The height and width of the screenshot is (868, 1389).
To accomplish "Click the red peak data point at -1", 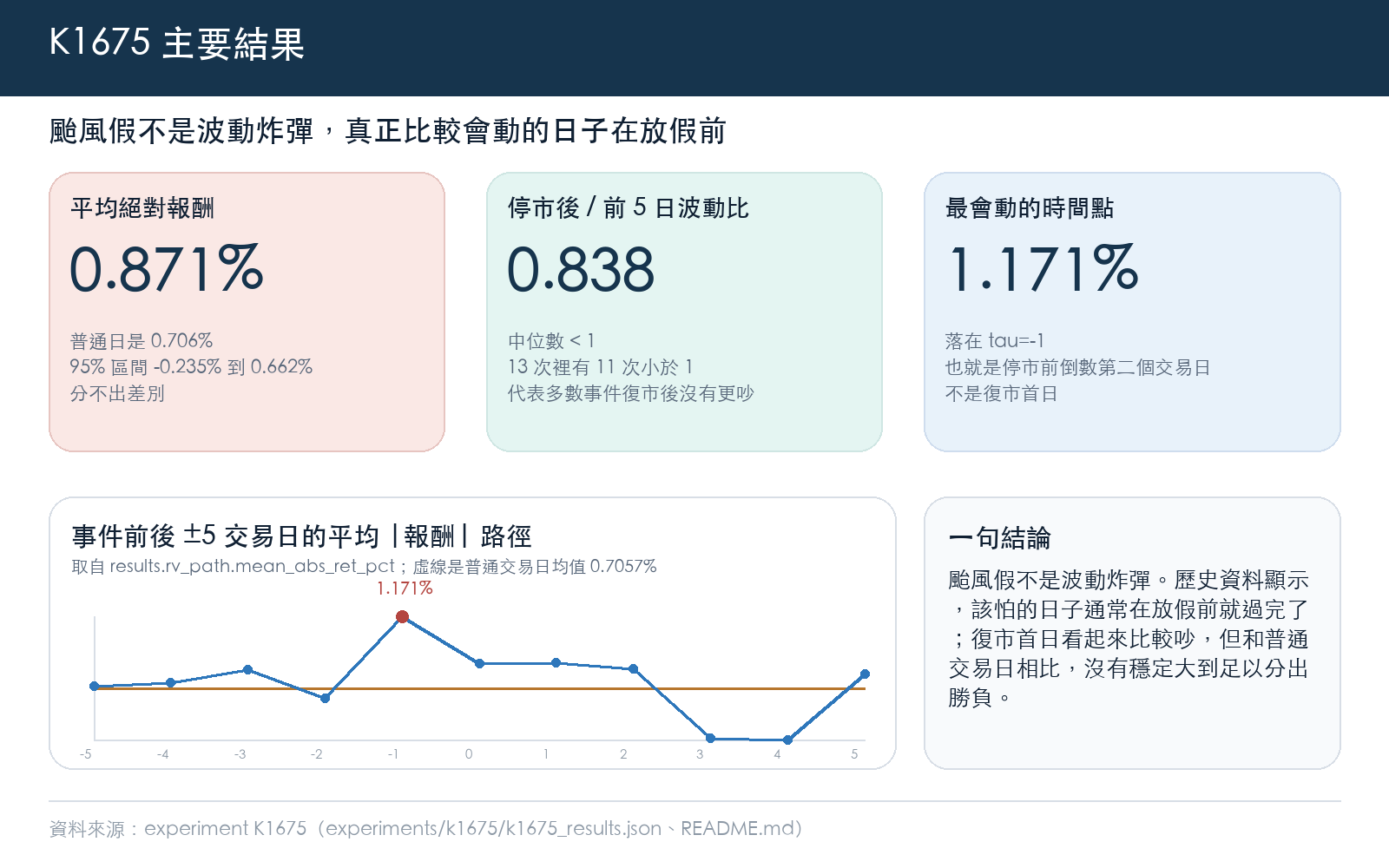I will point(402,617).
